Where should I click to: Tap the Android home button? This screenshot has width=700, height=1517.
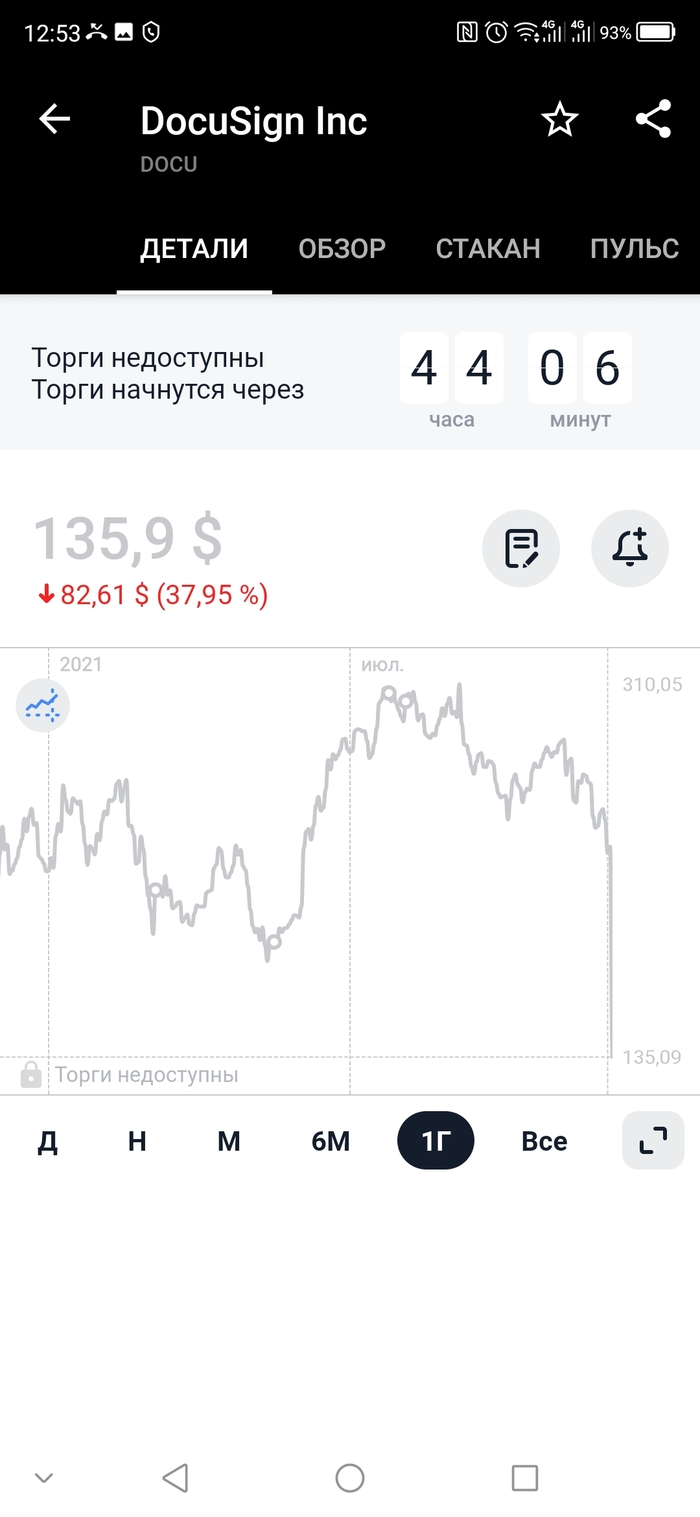coord(350,1477)
